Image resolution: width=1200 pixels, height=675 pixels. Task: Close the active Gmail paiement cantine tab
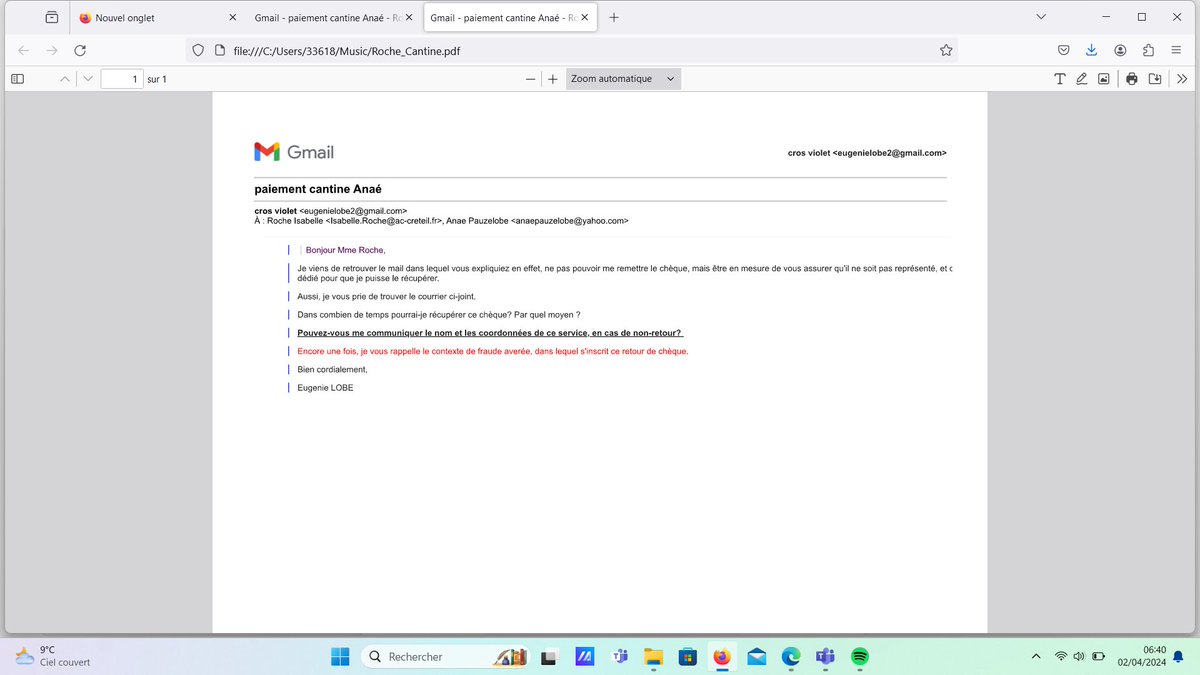click(x=584, y=18)
